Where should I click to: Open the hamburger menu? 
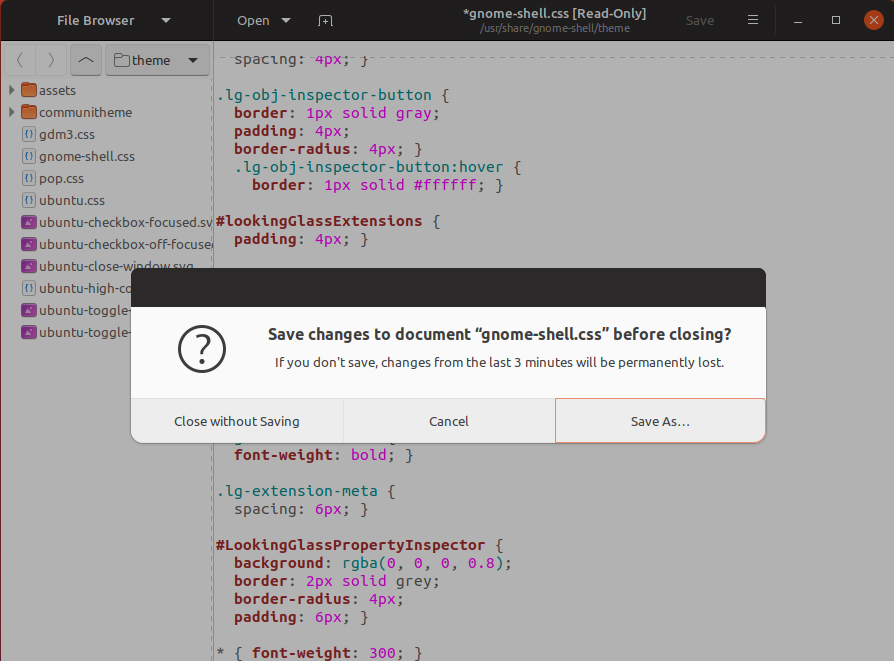click(x=753, y=20)
